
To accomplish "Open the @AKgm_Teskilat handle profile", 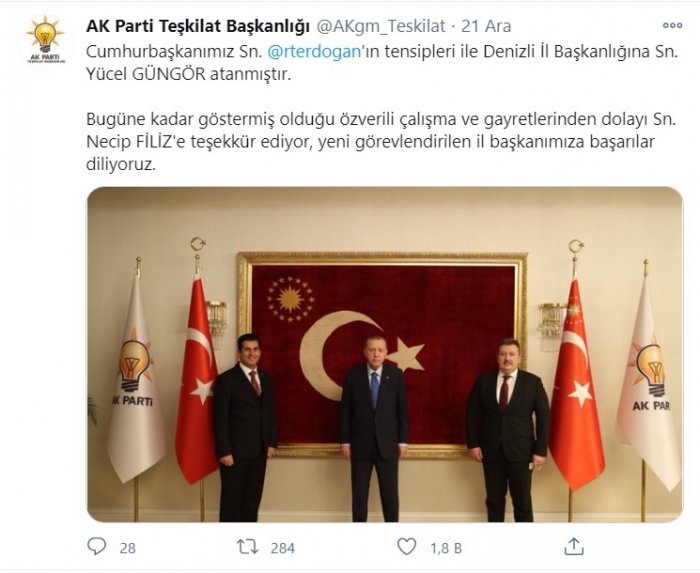I will tap(381, 26).
